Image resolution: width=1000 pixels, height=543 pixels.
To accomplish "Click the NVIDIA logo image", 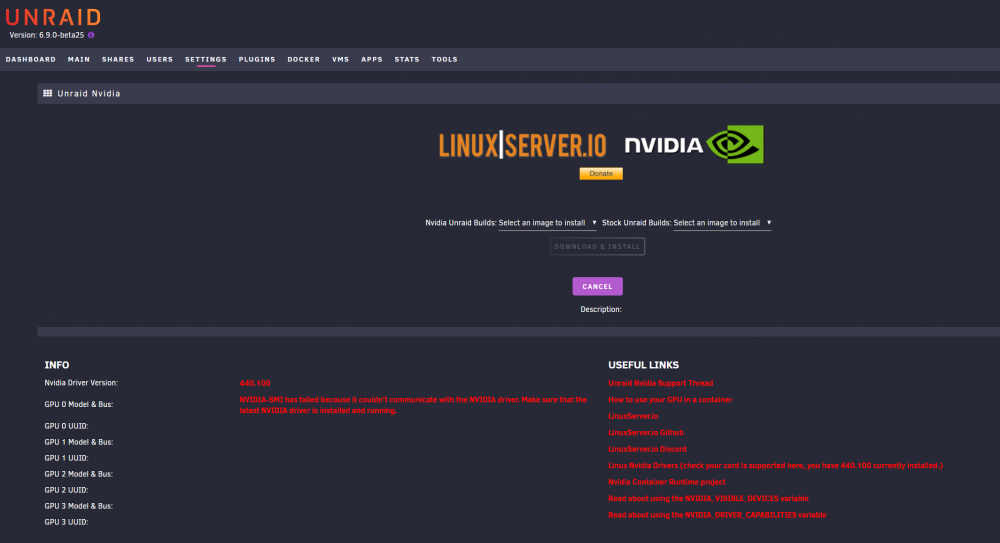I will click(694, 144).
